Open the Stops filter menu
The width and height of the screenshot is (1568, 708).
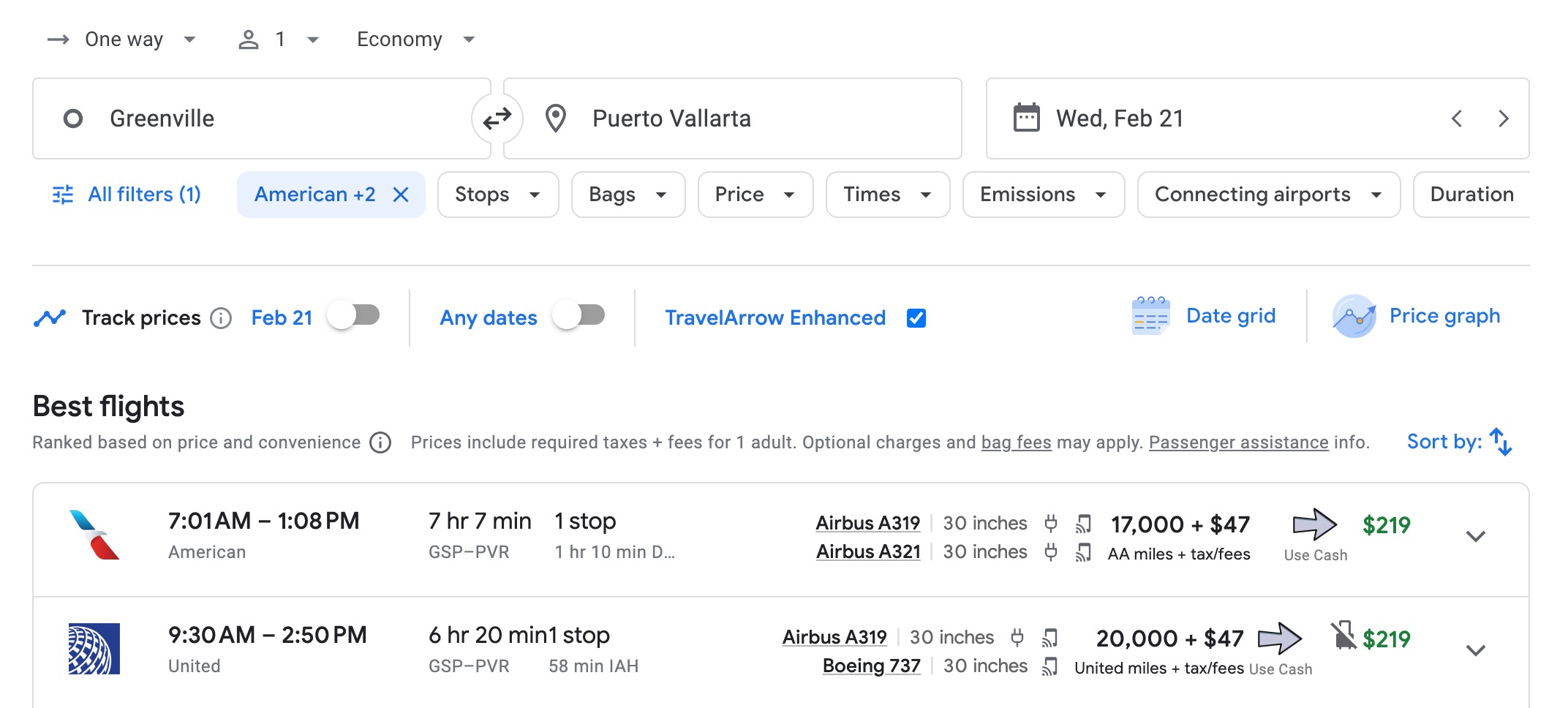498,195
